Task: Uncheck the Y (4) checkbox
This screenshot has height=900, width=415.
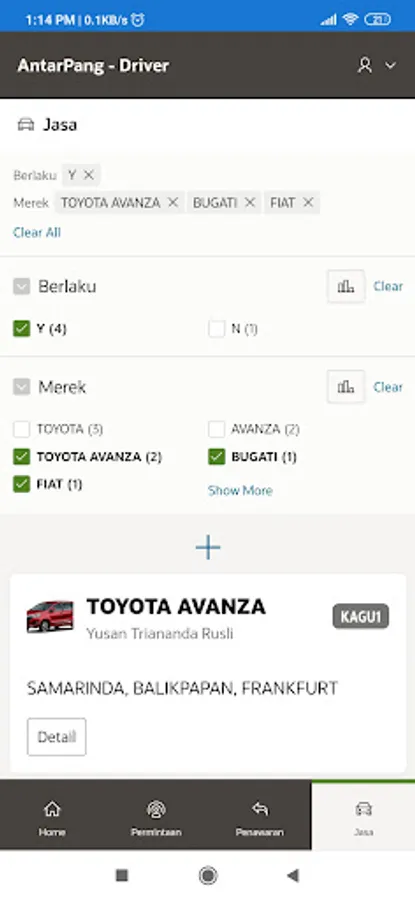Action: point(22,329)
